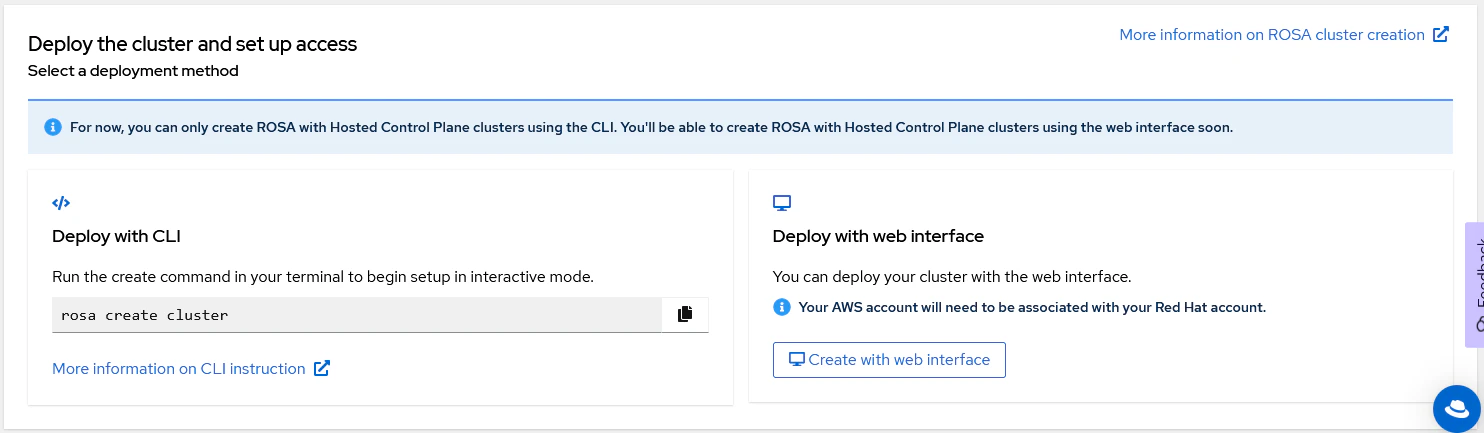Viewport: 1484px width, 433px height.
Task: Click the Deploy the cluster and set up access title
Action: (192, 44)
